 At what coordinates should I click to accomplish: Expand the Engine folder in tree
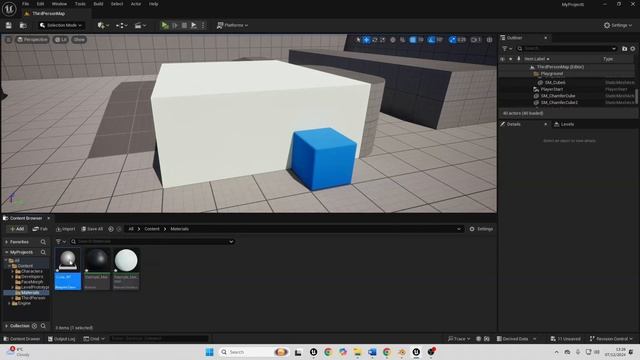tap(9, 304)
